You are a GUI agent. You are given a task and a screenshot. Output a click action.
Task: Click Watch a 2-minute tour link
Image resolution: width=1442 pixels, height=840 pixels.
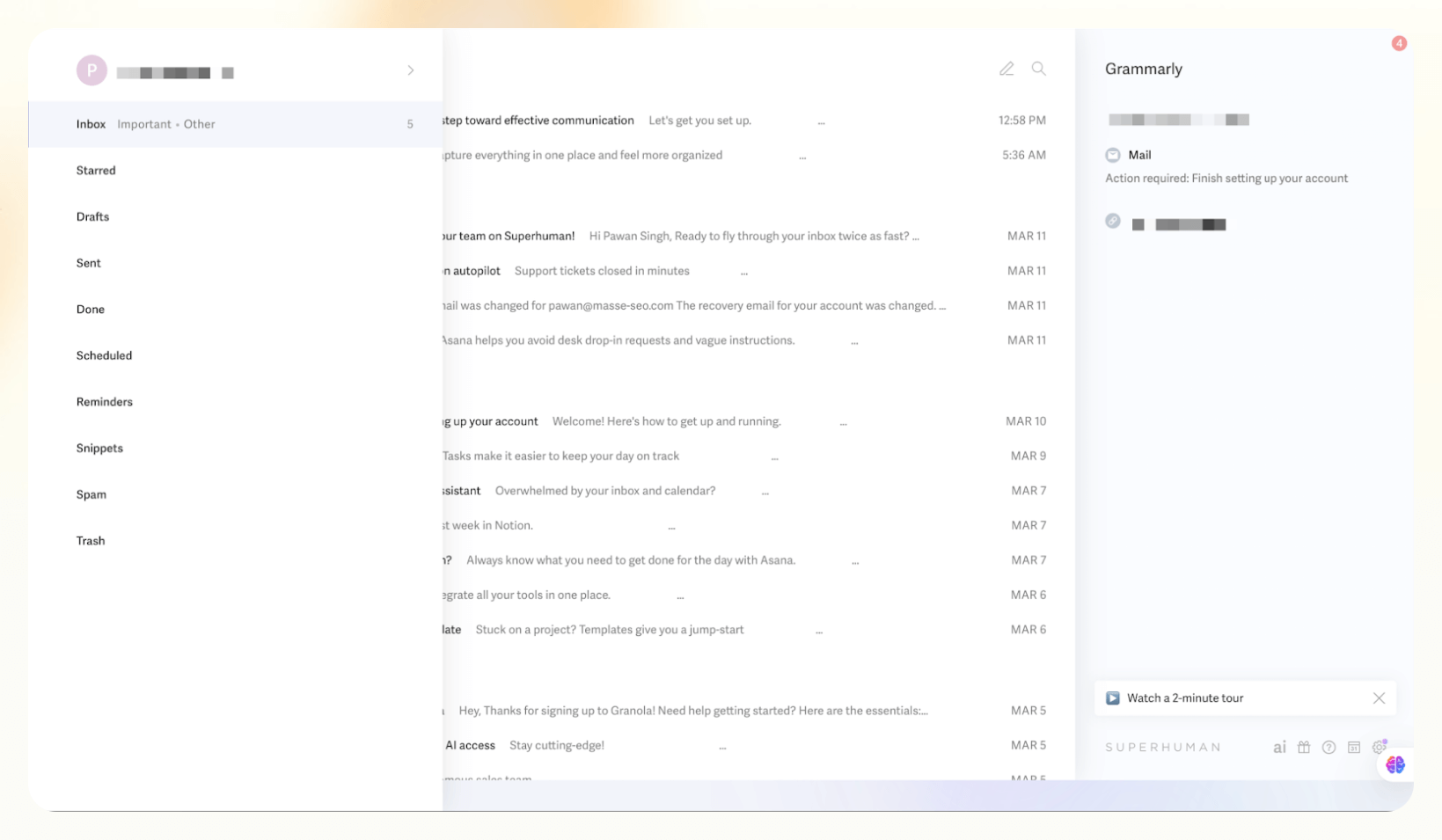[x=1185, y=698]
